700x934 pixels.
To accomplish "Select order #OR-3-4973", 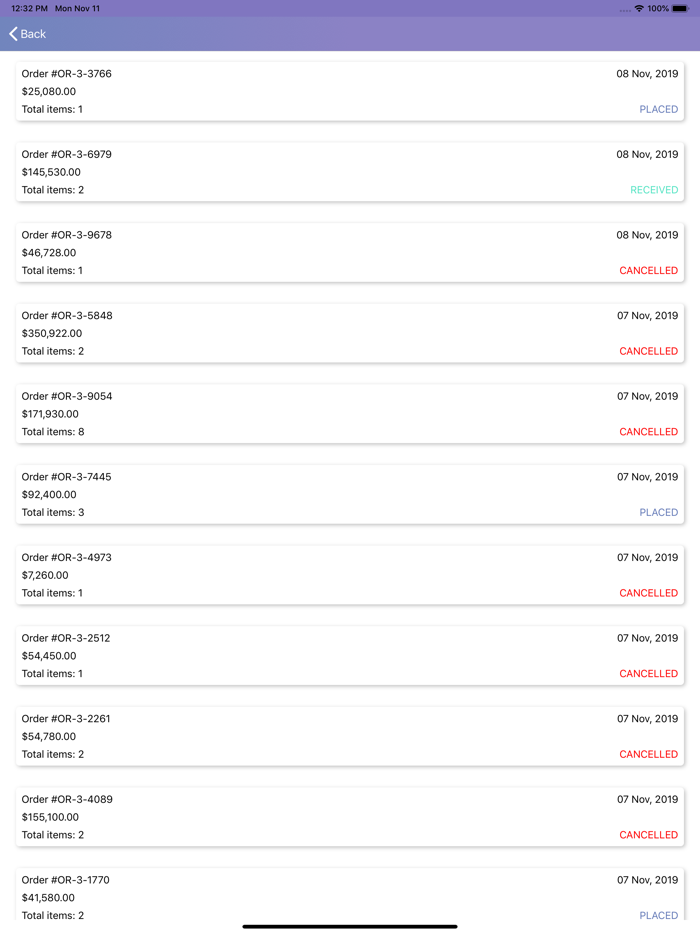I will [x=350, y=575].
